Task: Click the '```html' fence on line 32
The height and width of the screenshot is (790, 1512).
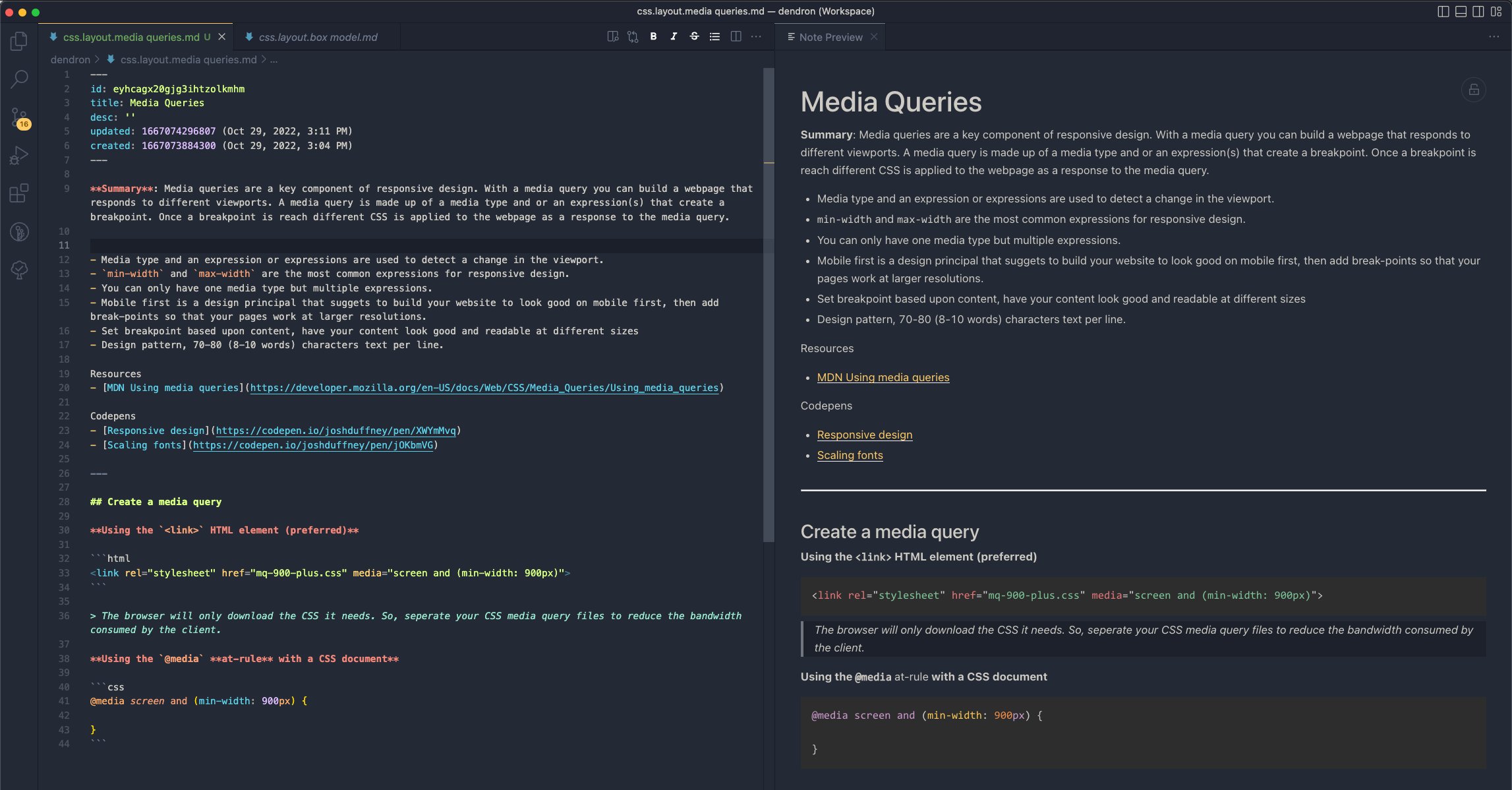Action: [x=110, y=559]
